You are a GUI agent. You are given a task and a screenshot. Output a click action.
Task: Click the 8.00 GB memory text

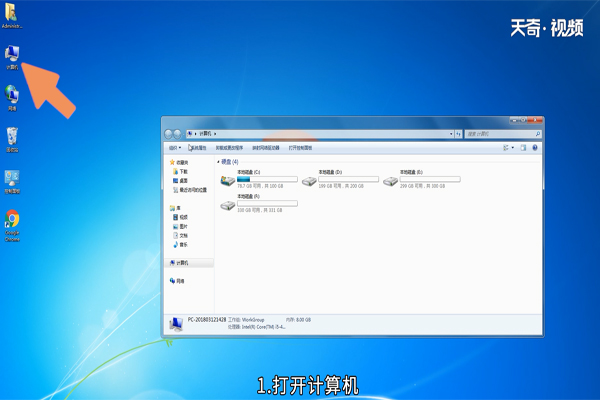[303, 320]
